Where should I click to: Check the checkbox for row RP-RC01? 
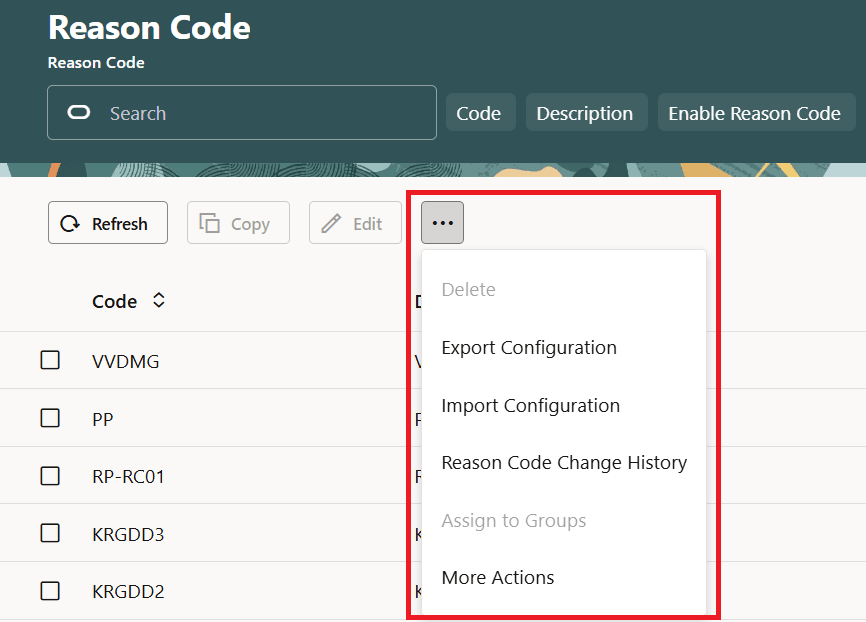pyautogui.click(x=50, y=476)
